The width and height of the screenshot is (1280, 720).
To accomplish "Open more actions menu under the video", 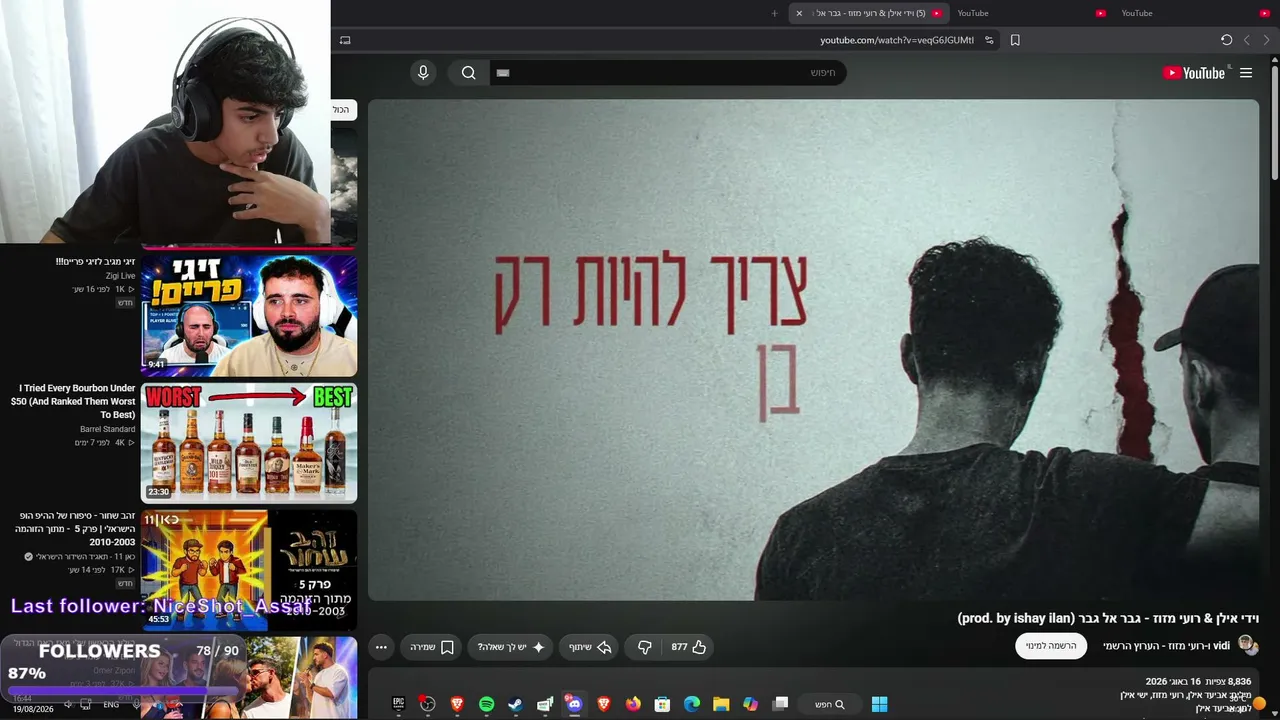I will pos(381,647).
